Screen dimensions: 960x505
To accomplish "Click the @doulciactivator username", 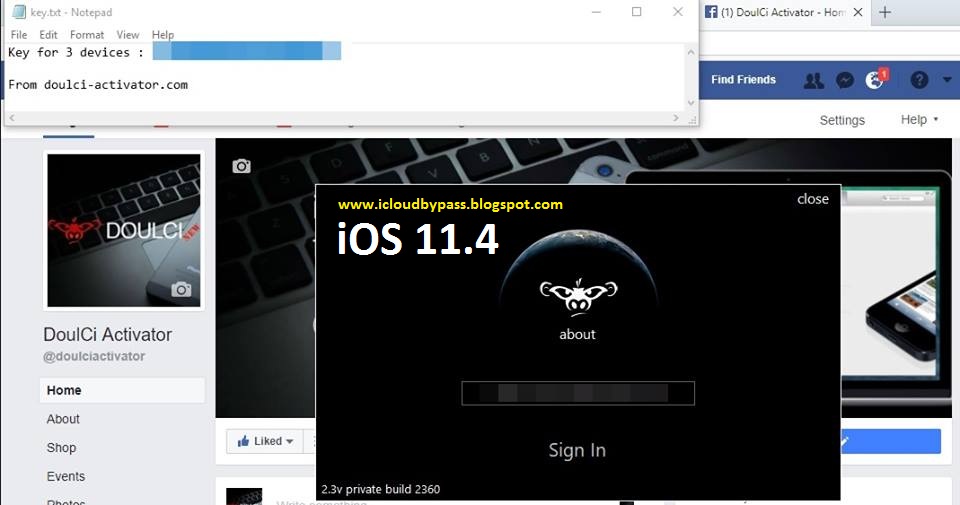I will tap(94, 356).
